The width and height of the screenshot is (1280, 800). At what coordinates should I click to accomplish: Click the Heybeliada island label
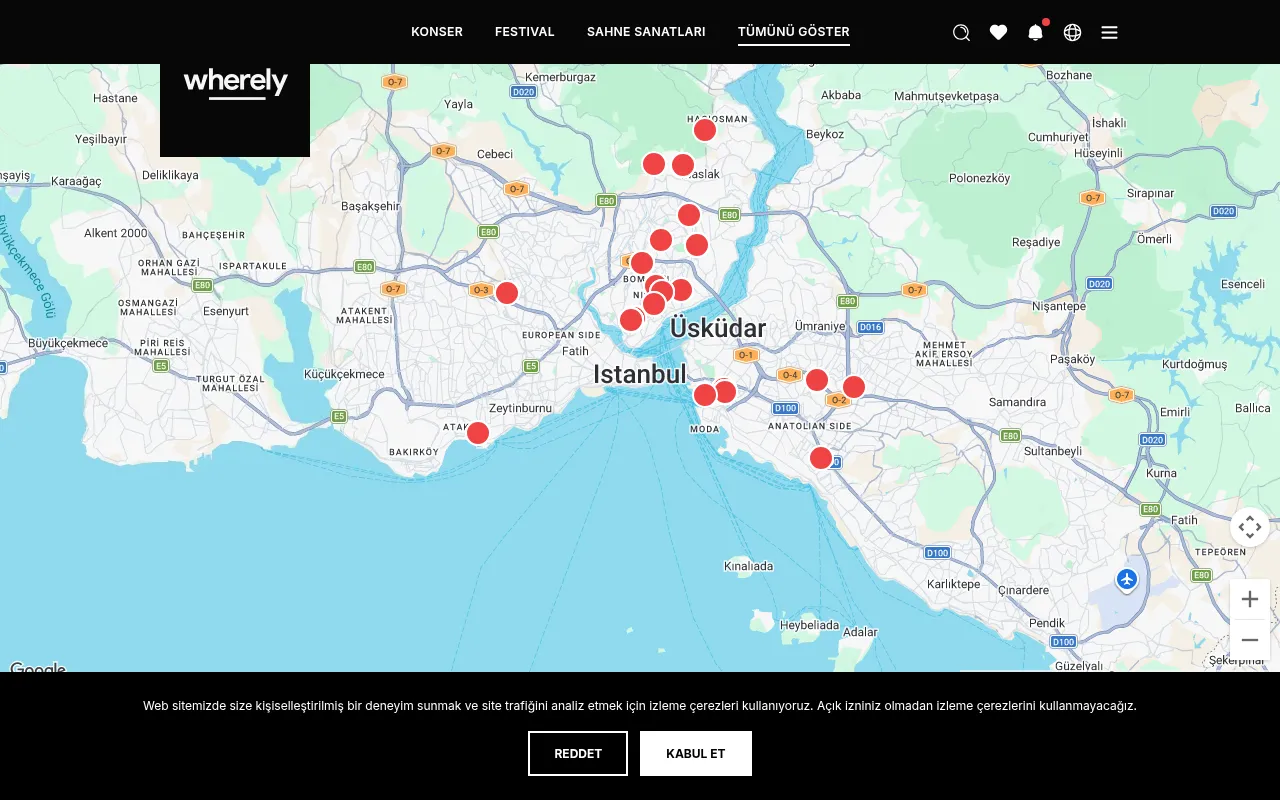pos(809,625)
